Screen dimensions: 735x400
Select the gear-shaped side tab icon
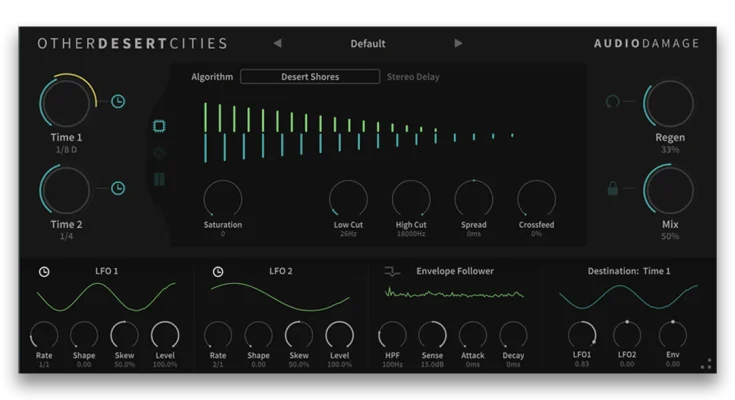tap(159, 153)
